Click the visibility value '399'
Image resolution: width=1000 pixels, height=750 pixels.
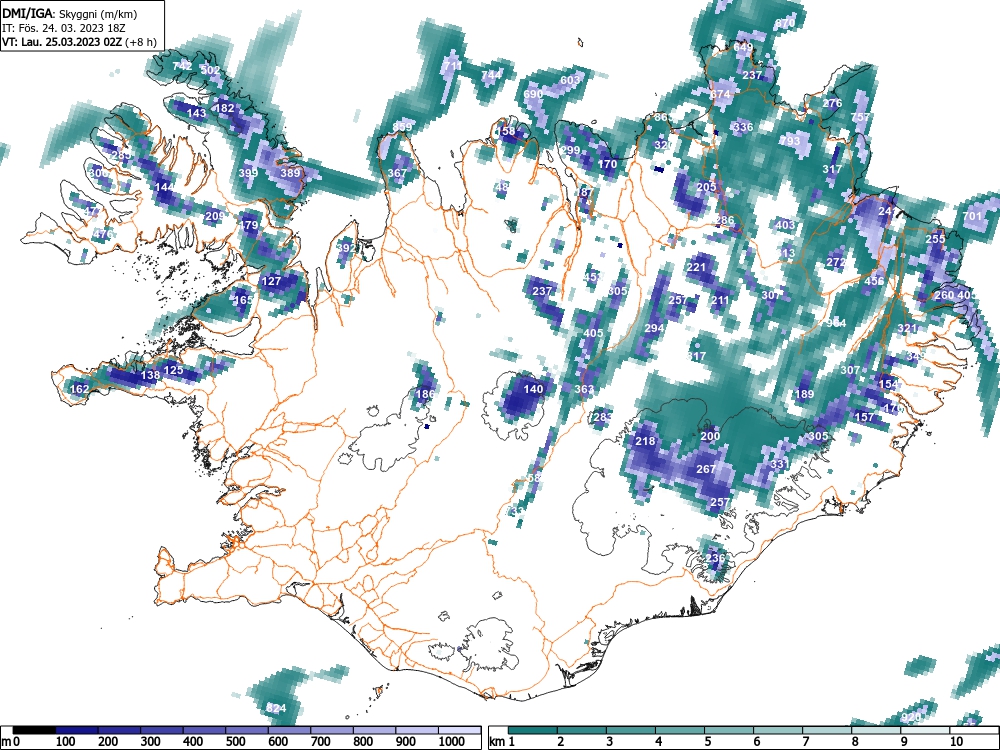coord(248,173)
